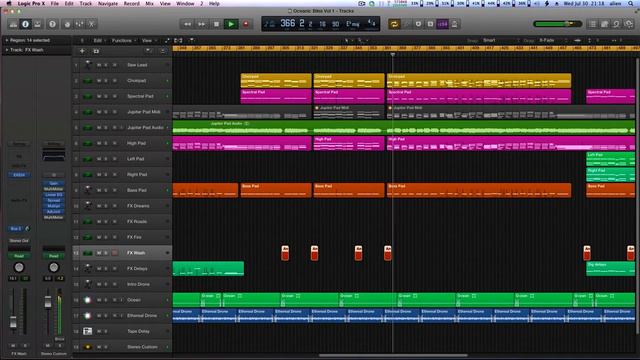Solo the Ocean track
Viewport: 640px width, 360px height.
click(x=106, y=300)
